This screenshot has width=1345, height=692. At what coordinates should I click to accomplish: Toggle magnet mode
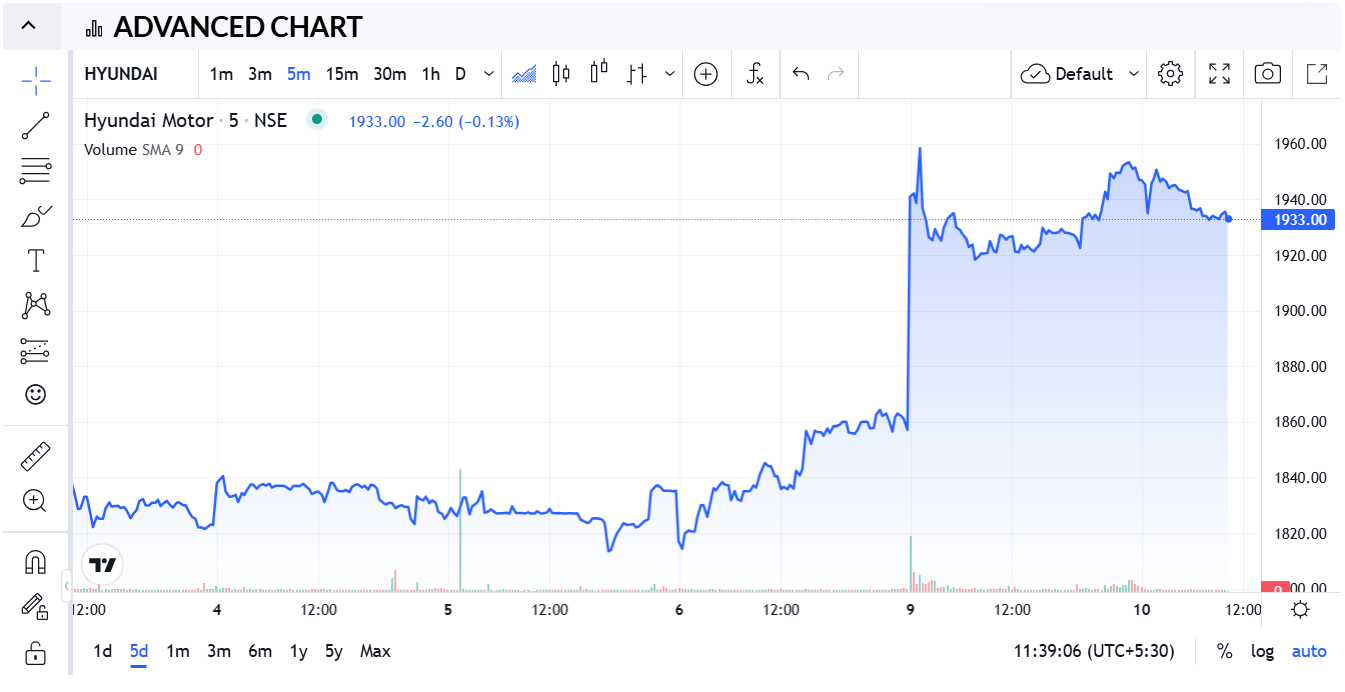pos(36,562)
